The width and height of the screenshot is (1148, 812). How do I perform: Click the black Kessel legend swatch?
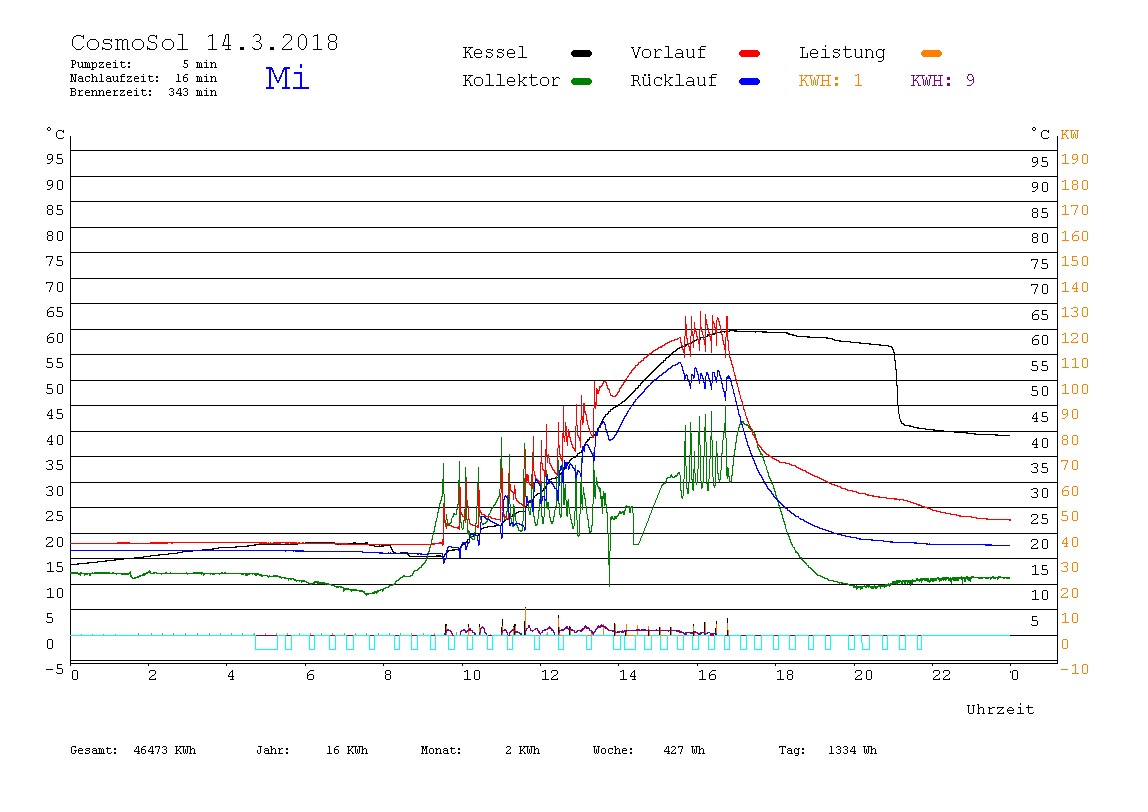click(581, 53)
